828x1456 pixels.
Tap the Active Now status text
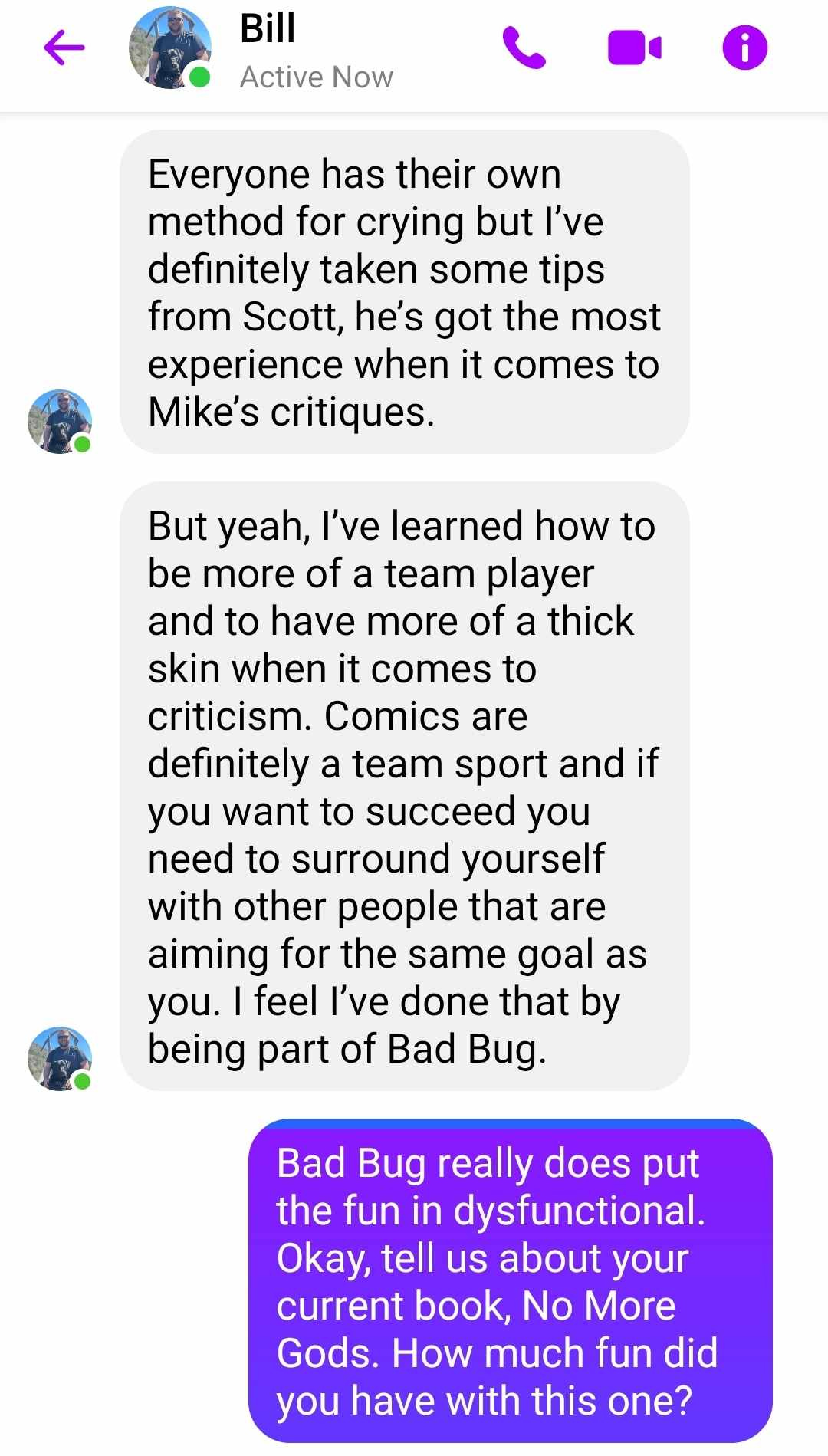[x=316, y=77]
